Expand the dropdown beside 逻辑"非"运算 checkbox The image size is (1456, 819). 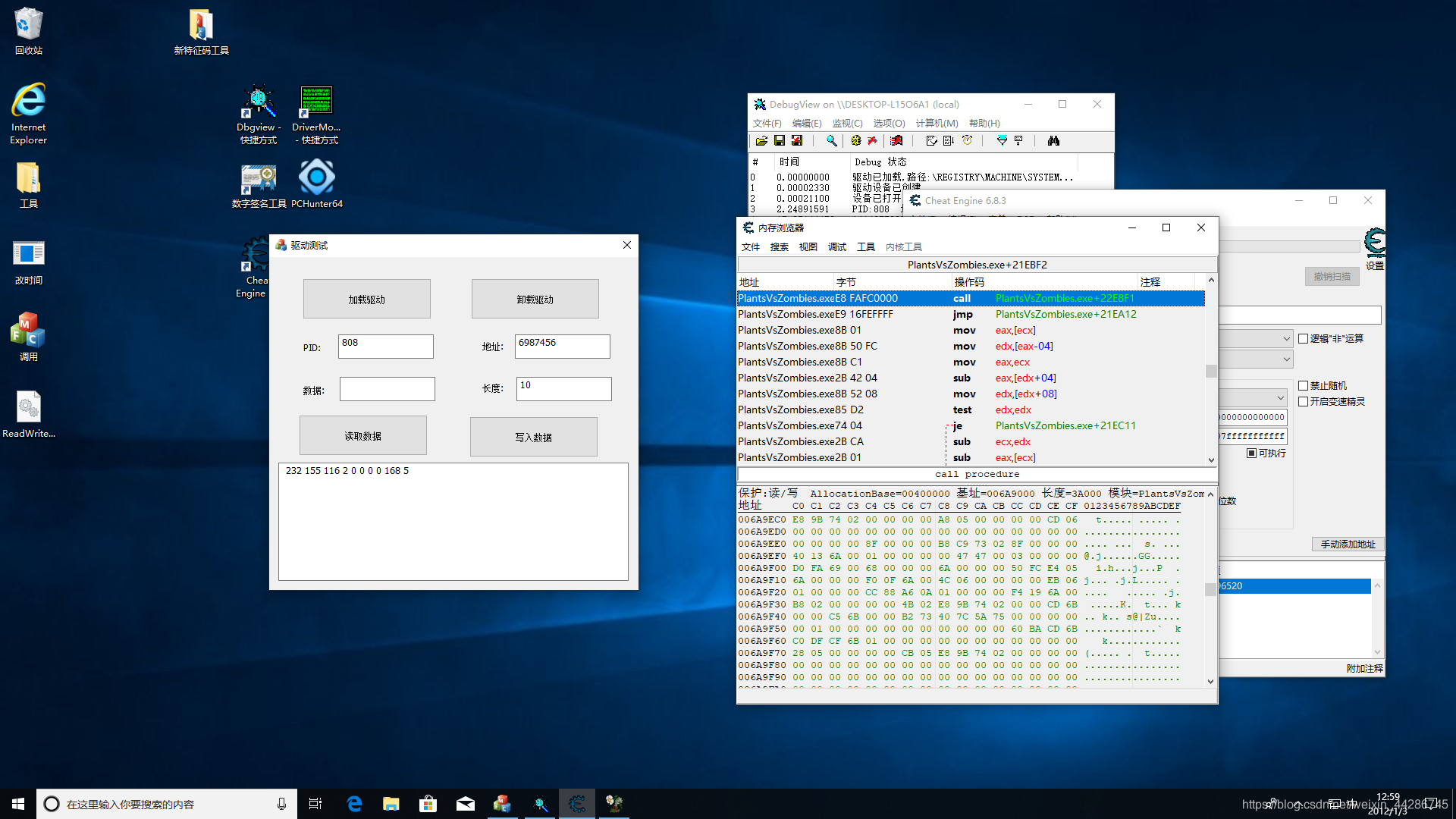[1286, 339]
